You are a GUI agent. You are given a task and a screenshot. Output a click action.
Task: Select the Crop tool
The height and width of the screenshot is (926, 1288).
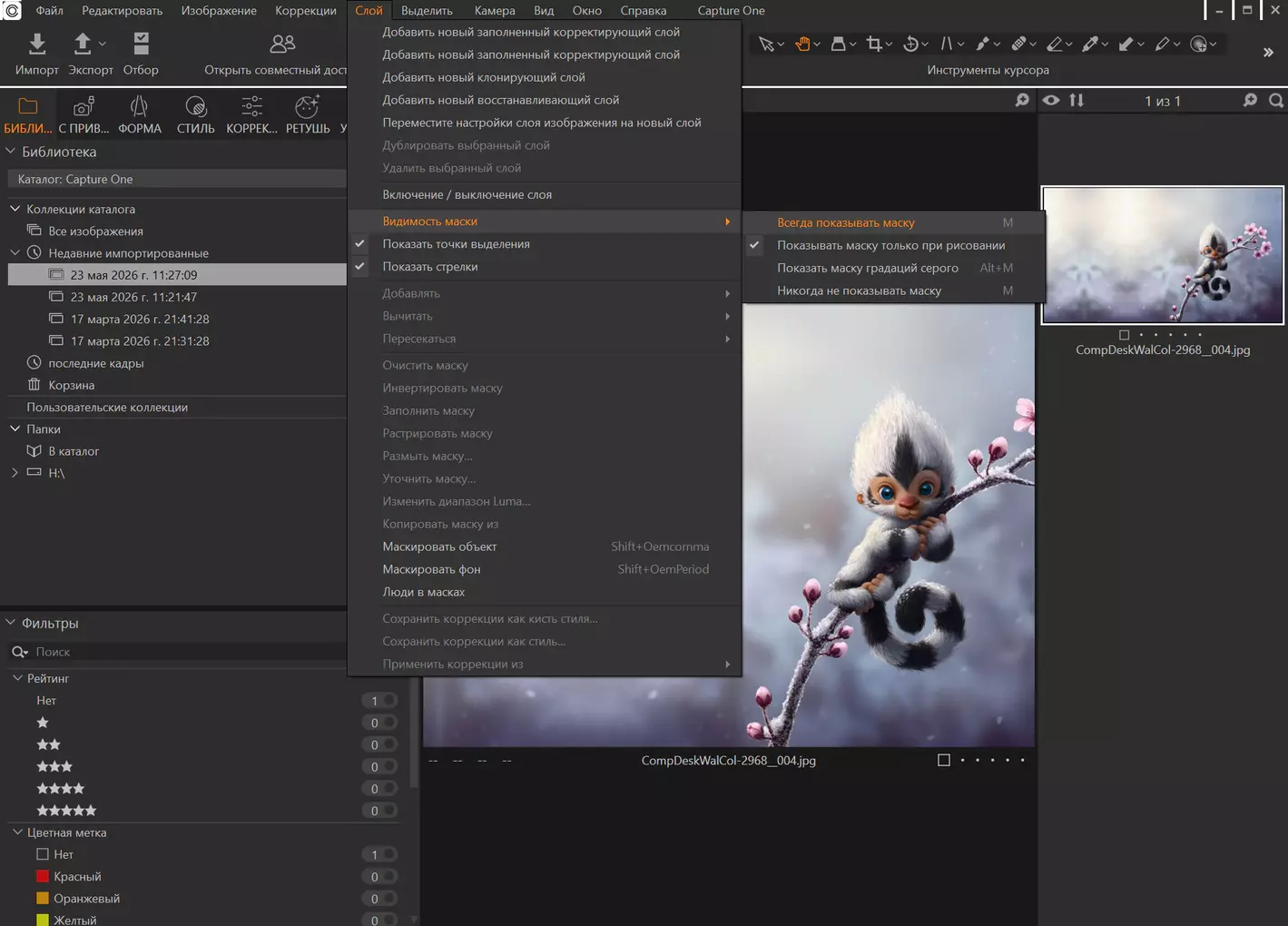click(x=874, y=44)
